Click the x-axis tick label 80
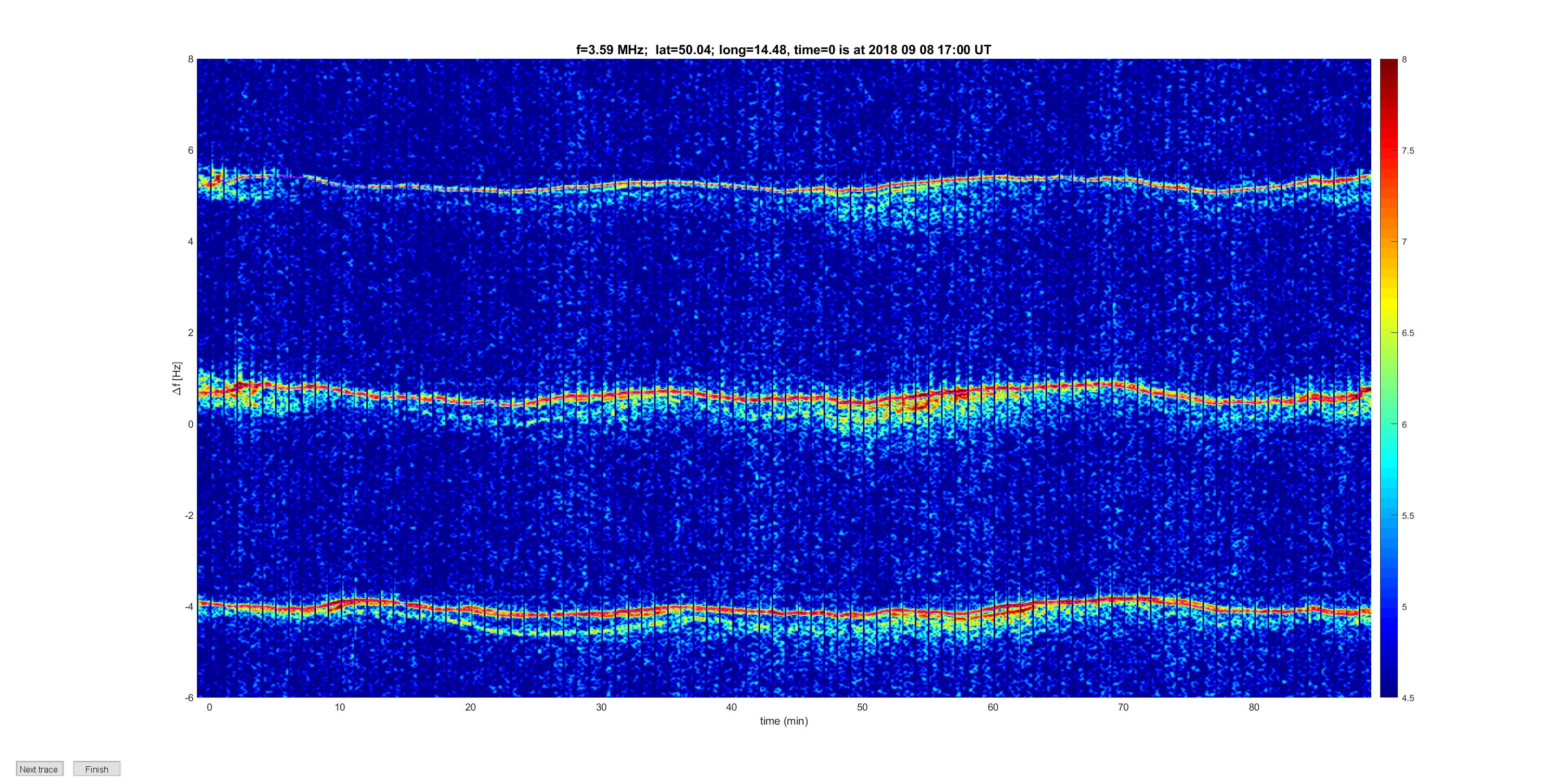The height and width of the screenshot is (784, 1563). coord(1254,707)
